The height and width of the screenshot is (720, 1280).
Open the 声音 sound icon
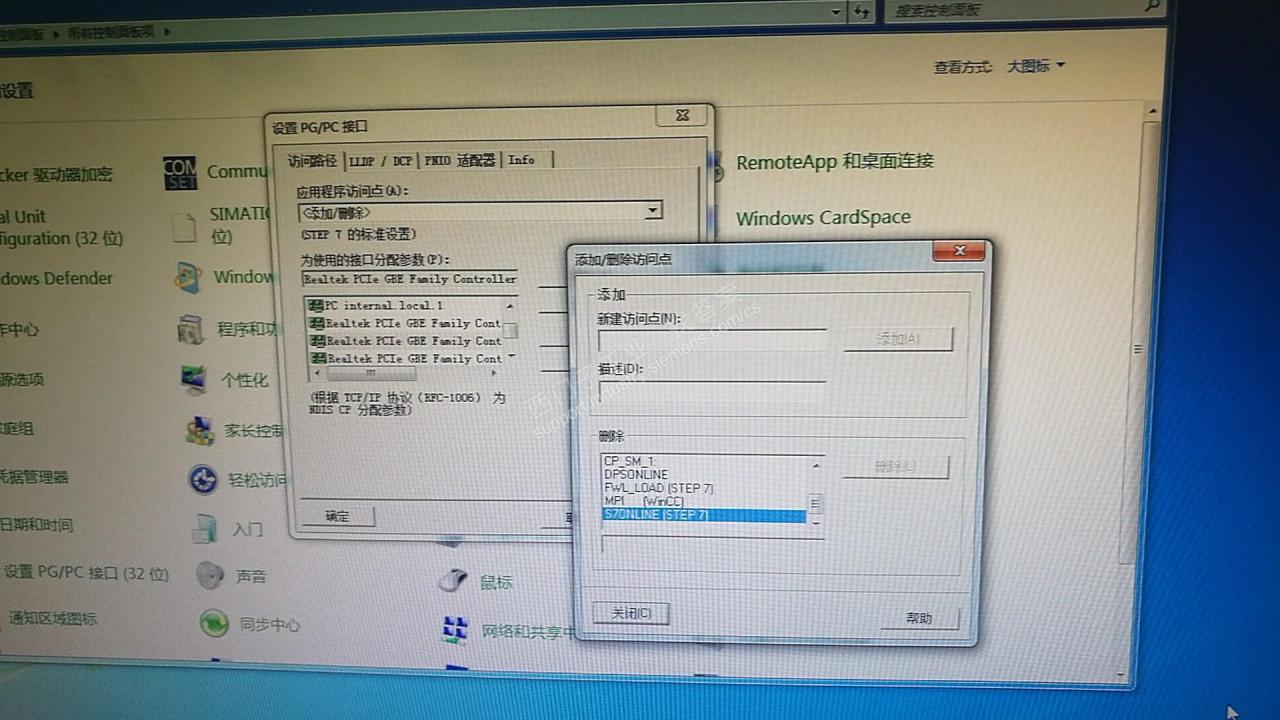(x=210, y=576)
